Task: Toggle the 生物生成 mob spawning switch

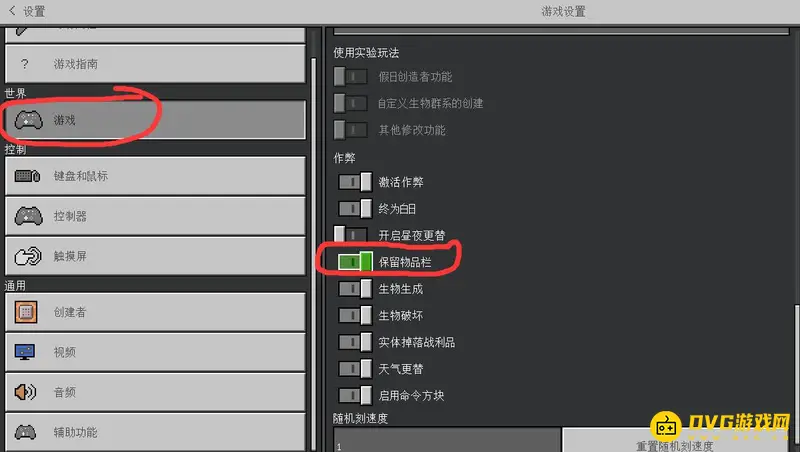Action: [x=355, y=289]
